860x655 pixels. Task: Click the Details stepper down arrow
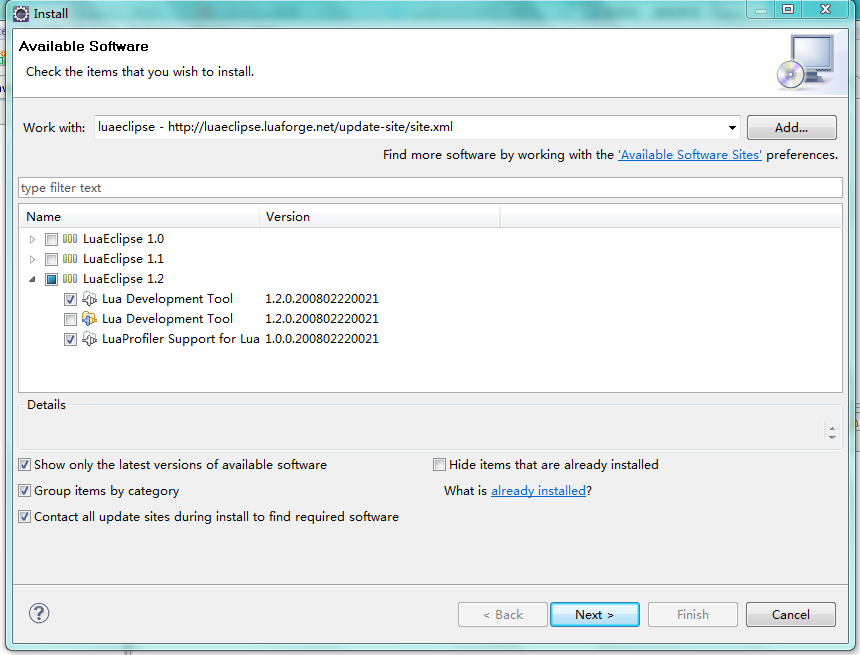point(832,437)
